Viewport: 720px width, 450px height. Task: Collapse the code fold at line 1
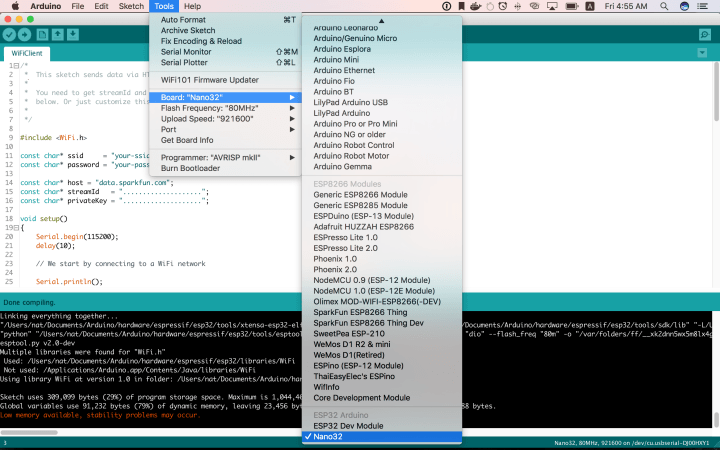(16, 66)
